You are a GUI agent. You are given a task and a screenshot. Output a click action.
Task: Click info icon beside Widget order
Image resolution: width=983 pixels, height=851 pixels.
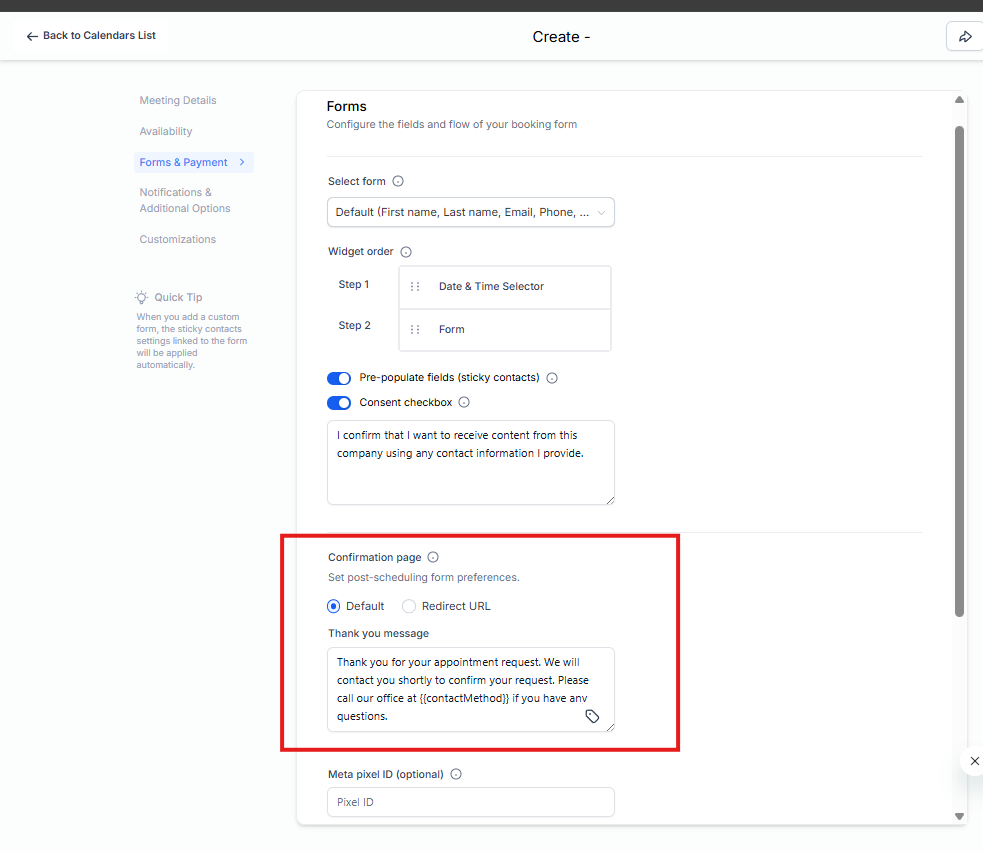[406, 252]
